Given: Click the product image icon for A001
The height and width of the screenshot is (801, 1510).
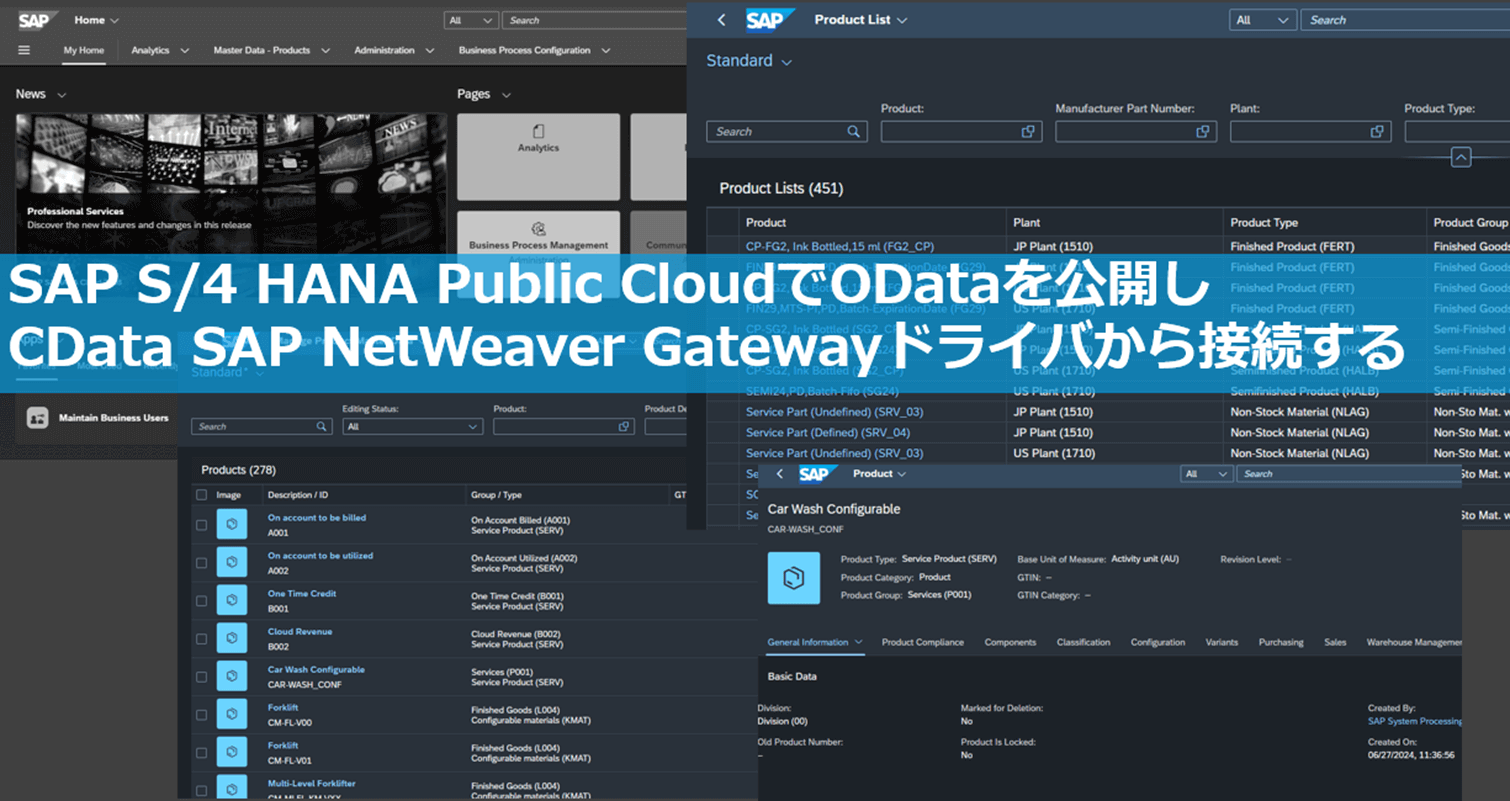Looking at the screenshot, I should (232, 525).
